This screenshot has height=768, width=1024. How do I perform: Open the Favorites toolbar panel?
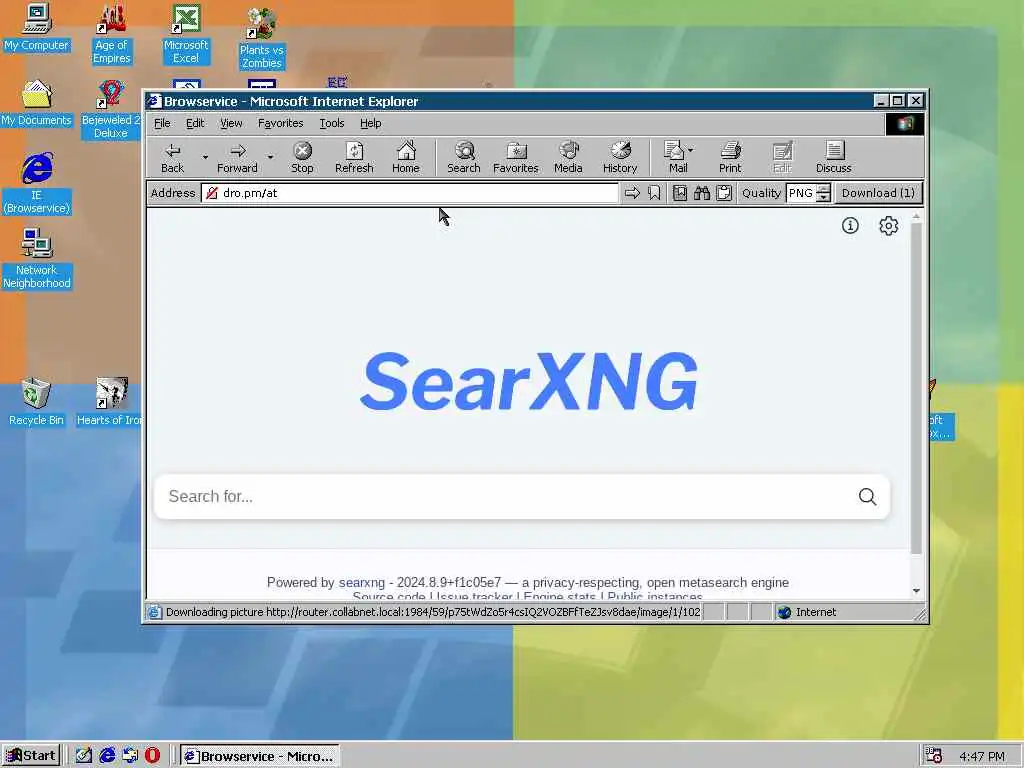click(516, 158)
